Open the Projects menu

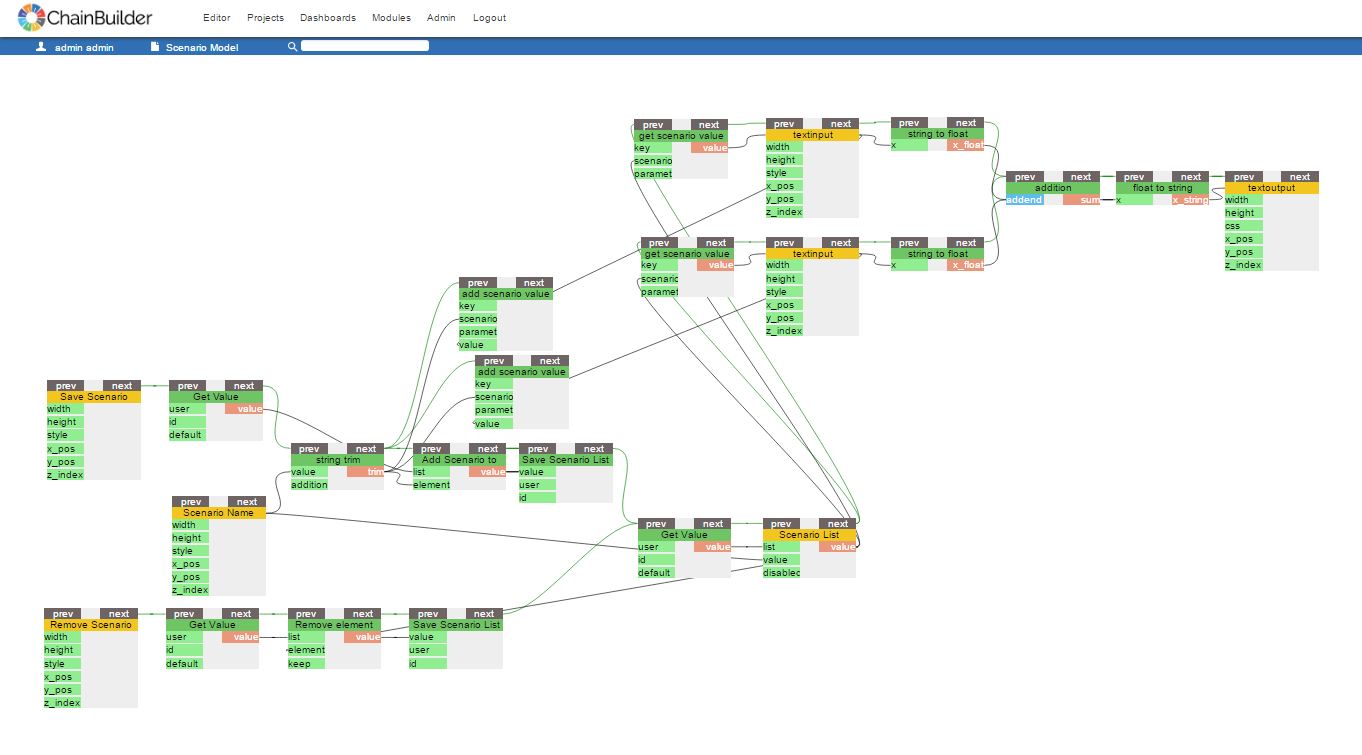(265, 18)
